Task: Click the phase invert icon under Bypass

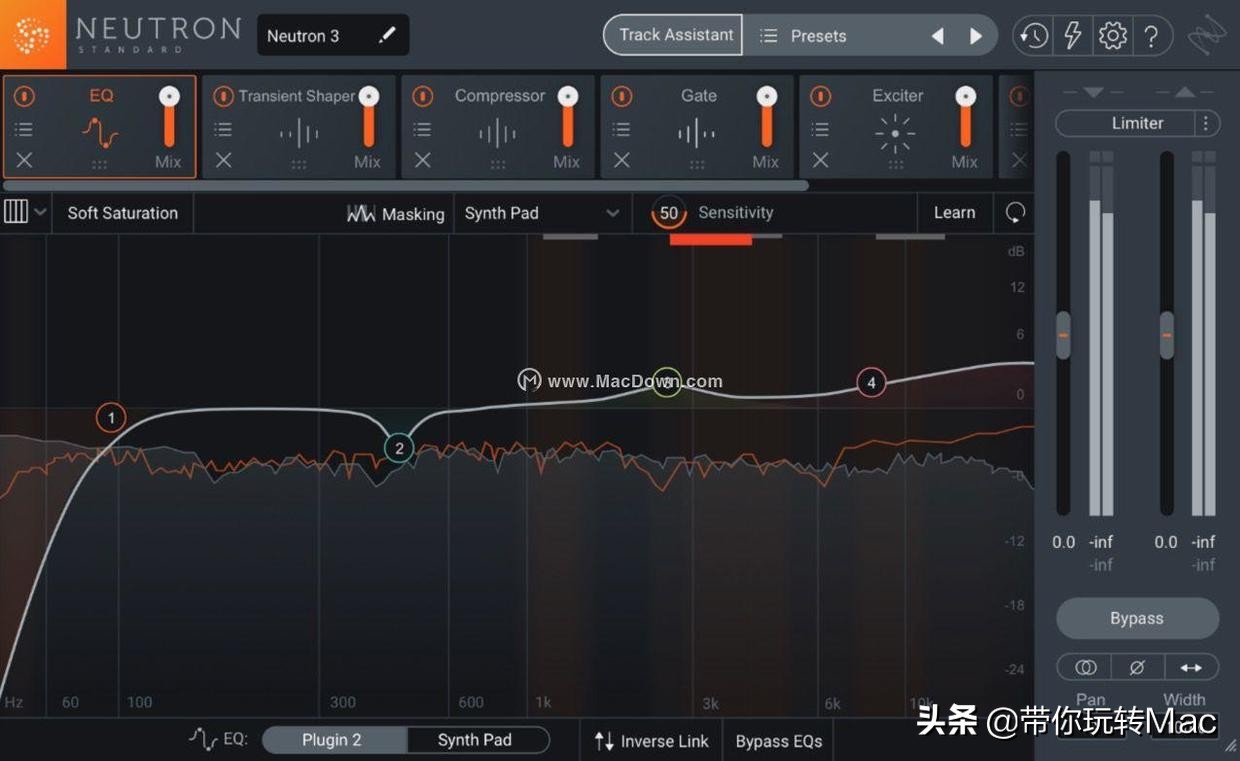Action: point(1137,666)
